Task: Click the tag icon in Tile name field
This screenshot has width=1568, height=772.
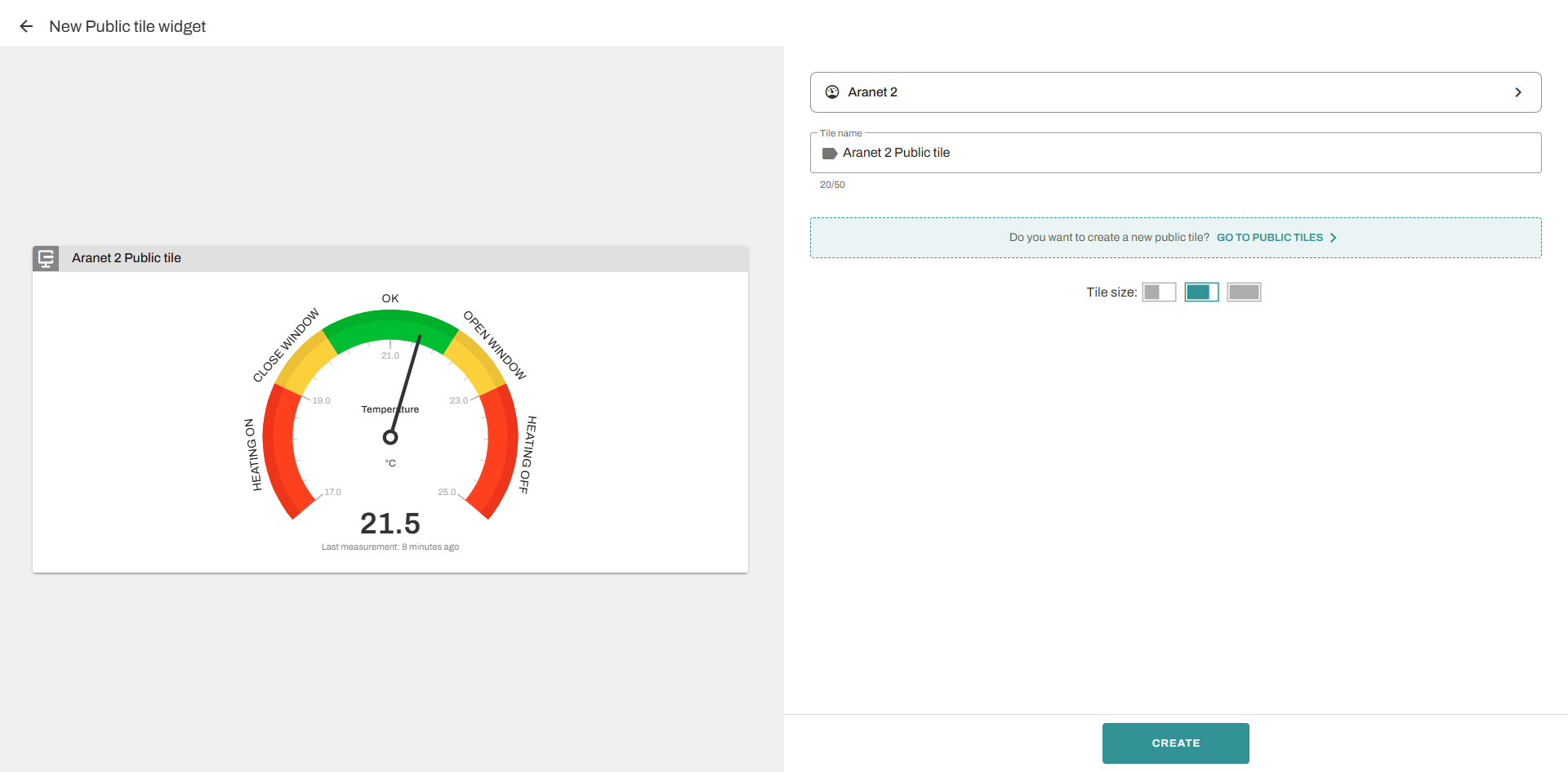Action: click(830, 154)
